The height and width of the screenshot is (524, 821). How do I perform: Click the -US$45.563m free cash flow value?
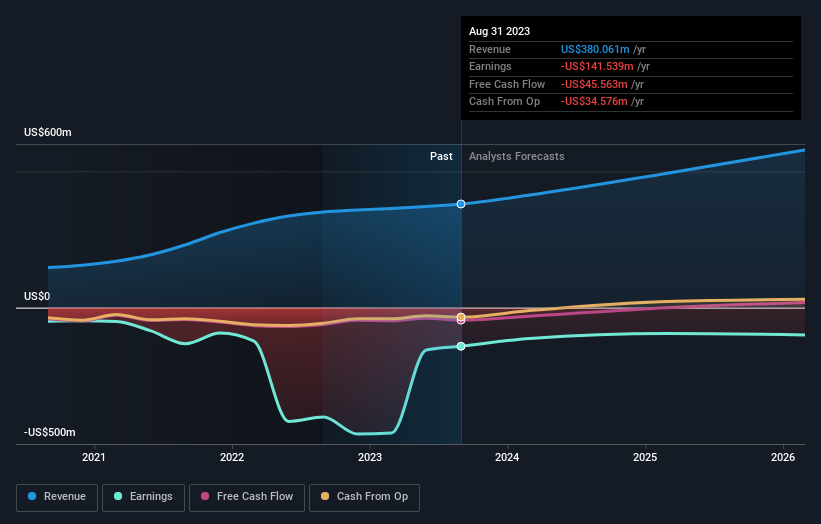click(x=594, y=84)
